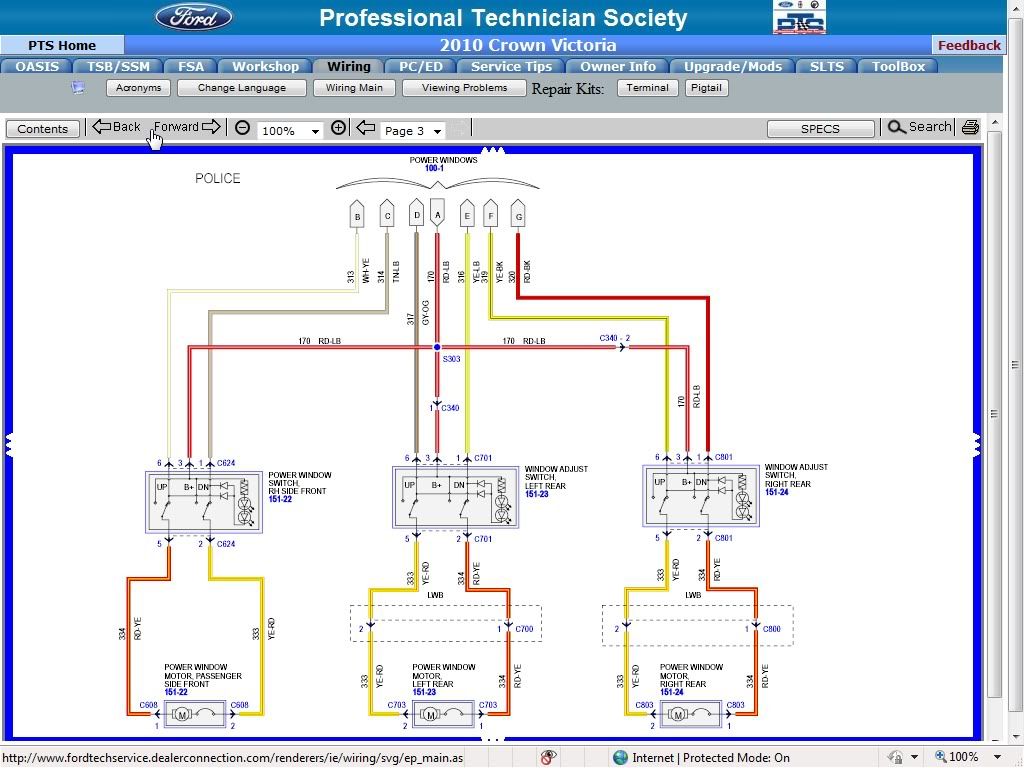Click the Change Language button
The image size is (1024, 768).
[242, 88]
